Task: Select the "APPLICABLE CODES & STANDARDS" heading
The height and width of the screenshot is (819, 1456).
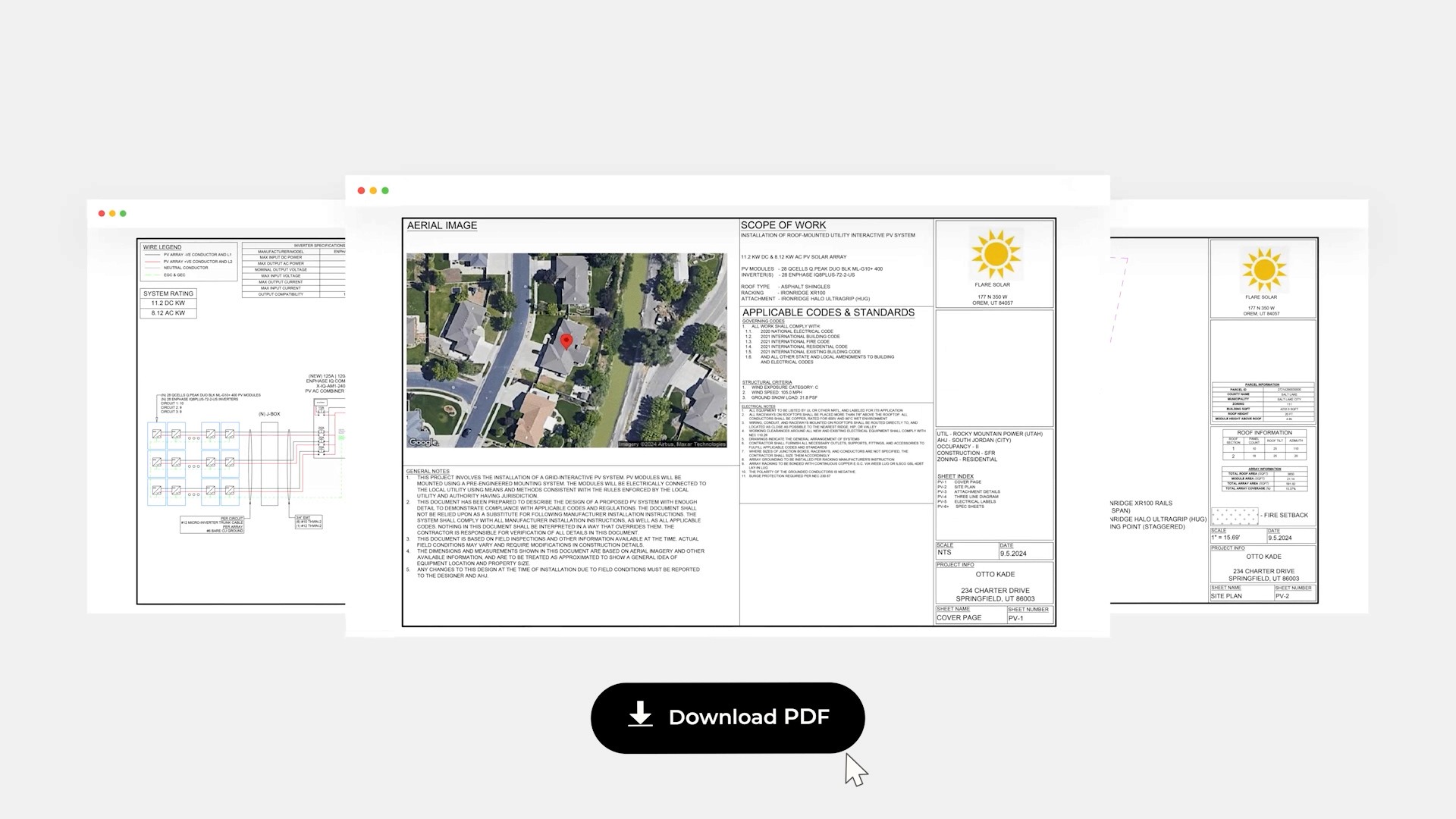Action: [x=828, y=312]
